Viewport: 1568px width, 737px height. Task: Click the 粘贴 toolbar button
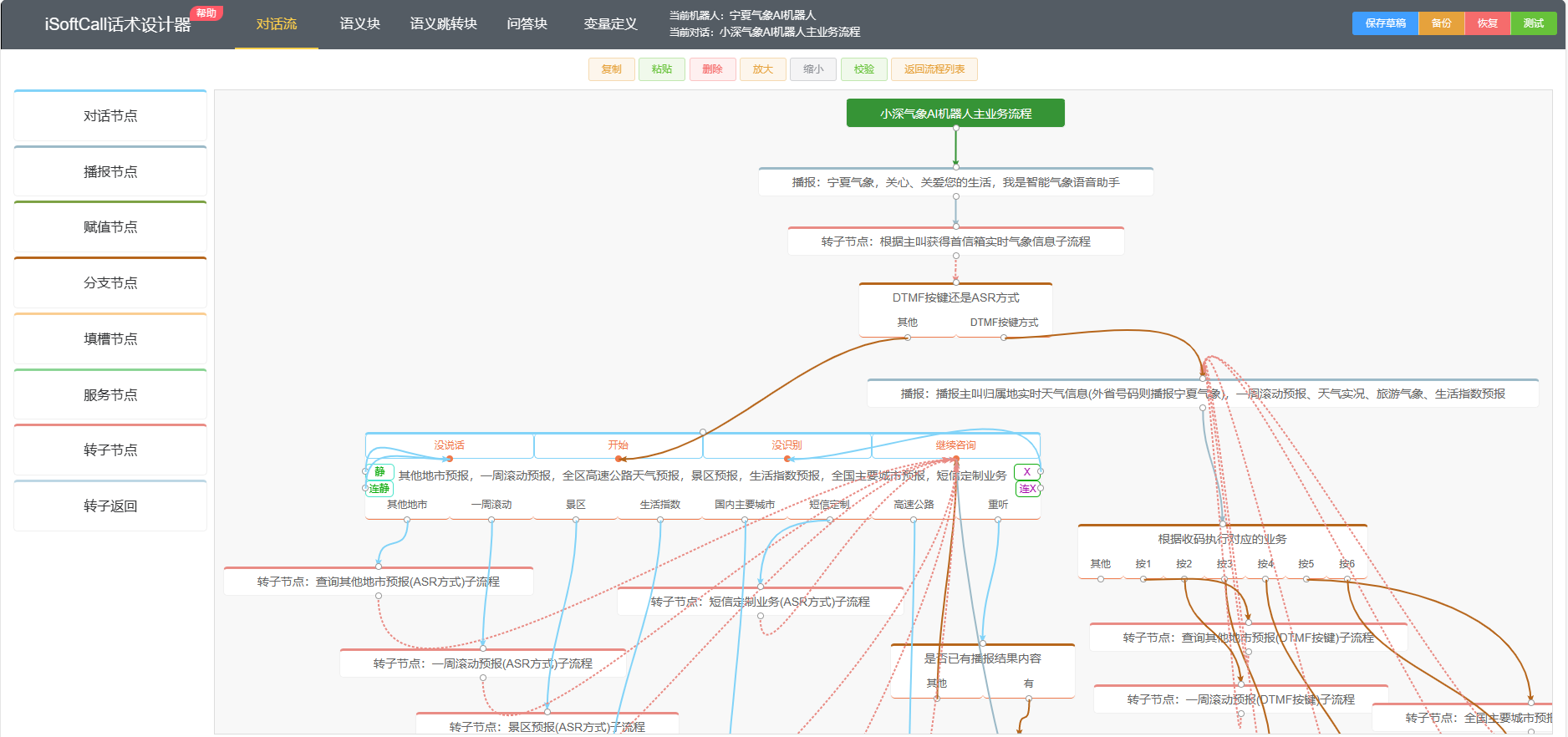[x=662, y=69]
